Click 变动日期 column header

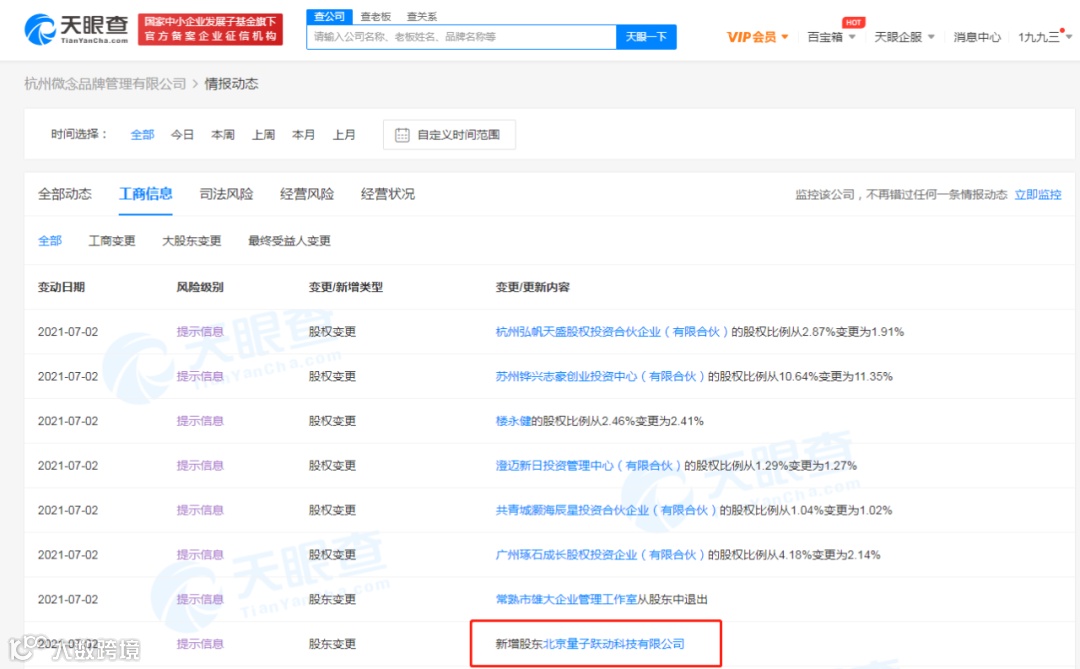pos(61,287)
